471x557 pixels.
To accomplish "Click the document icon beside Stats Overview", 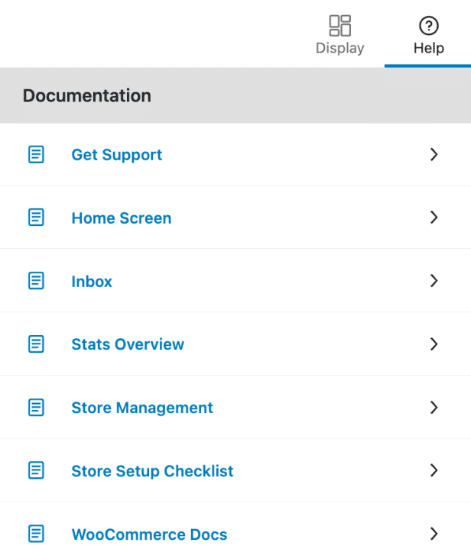I will tap(36, 344).
